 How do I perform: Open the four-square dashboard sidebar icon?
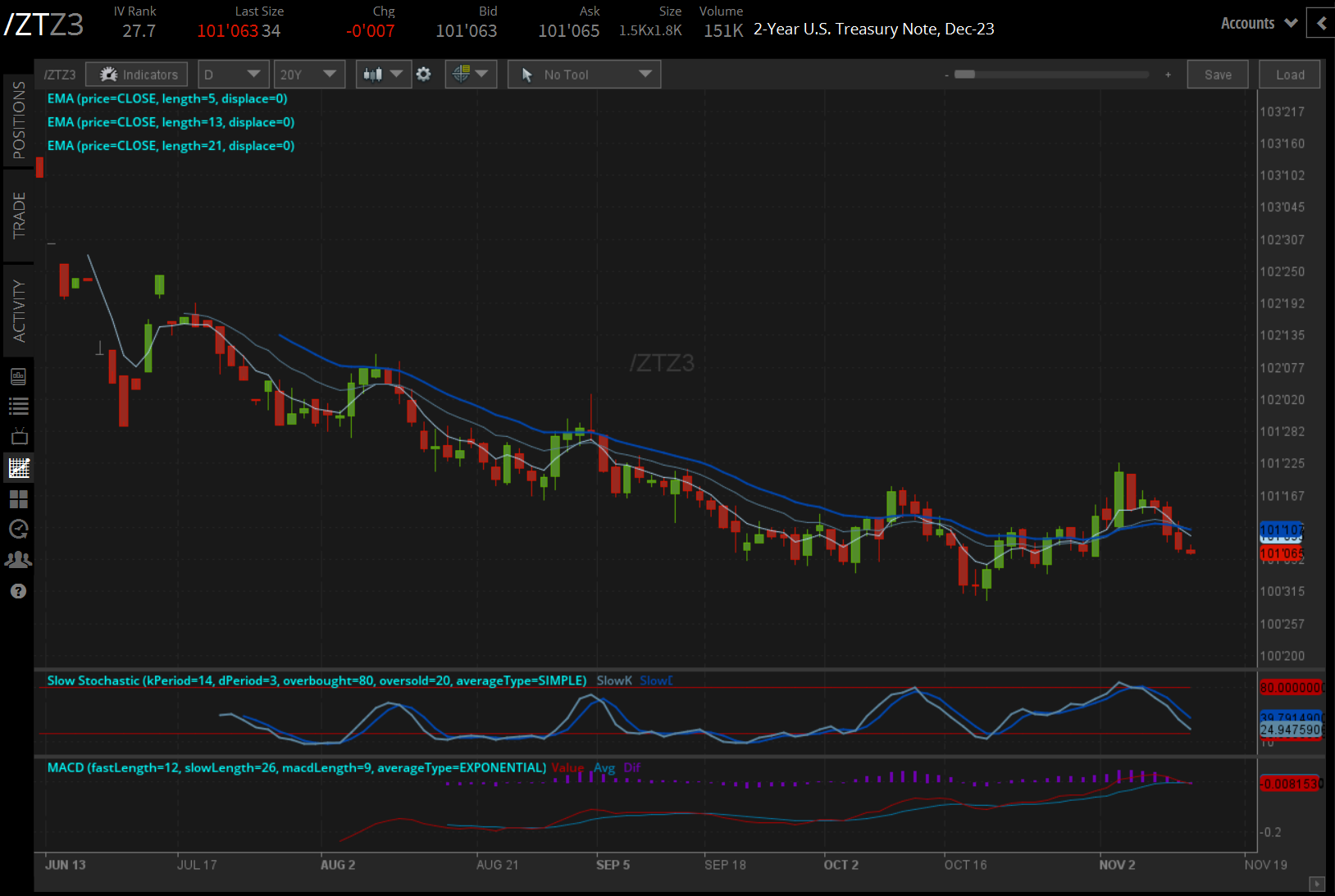click(18, 498)
